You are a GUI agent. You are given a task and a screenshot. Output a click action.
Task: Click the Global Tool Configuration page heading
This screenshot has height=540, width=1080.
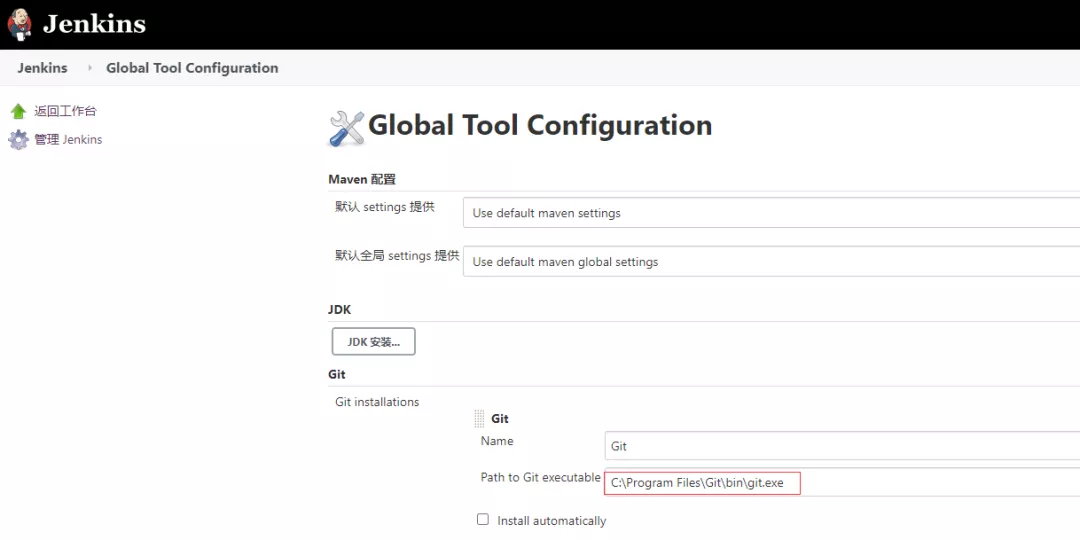click(x=540, y=125)
